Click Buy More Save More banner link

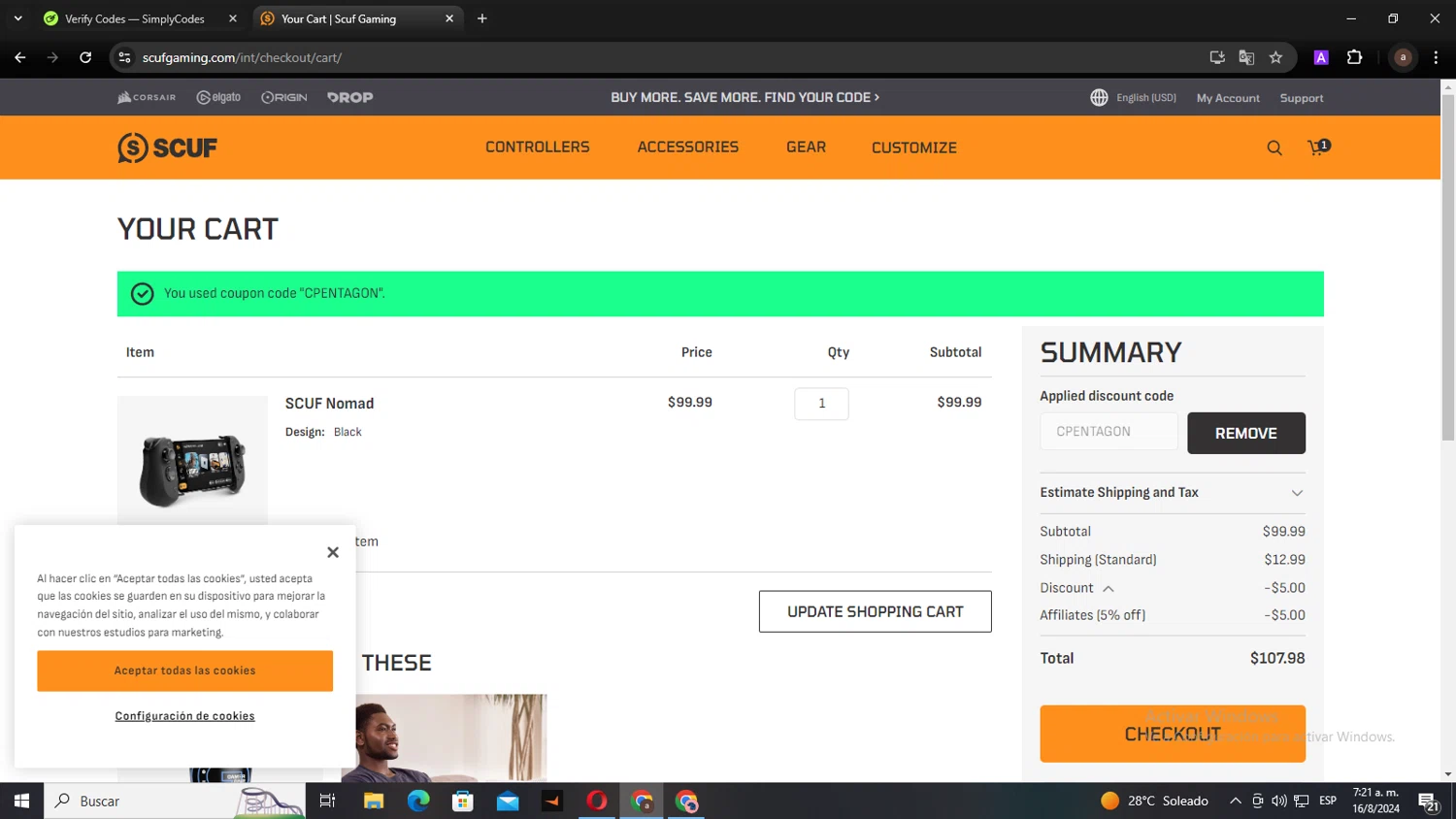(745, 97)
